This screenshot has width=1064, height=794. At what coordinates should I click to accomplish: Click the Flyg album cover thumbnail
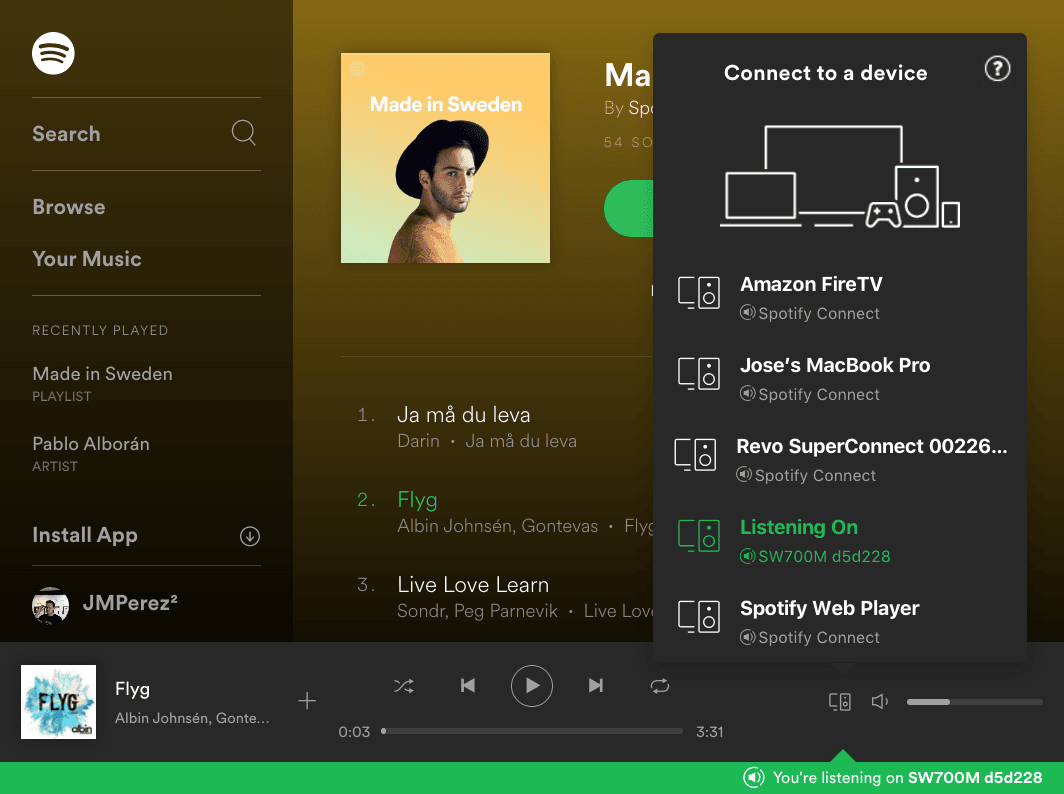pyautogui.click(x=58, y=701)
